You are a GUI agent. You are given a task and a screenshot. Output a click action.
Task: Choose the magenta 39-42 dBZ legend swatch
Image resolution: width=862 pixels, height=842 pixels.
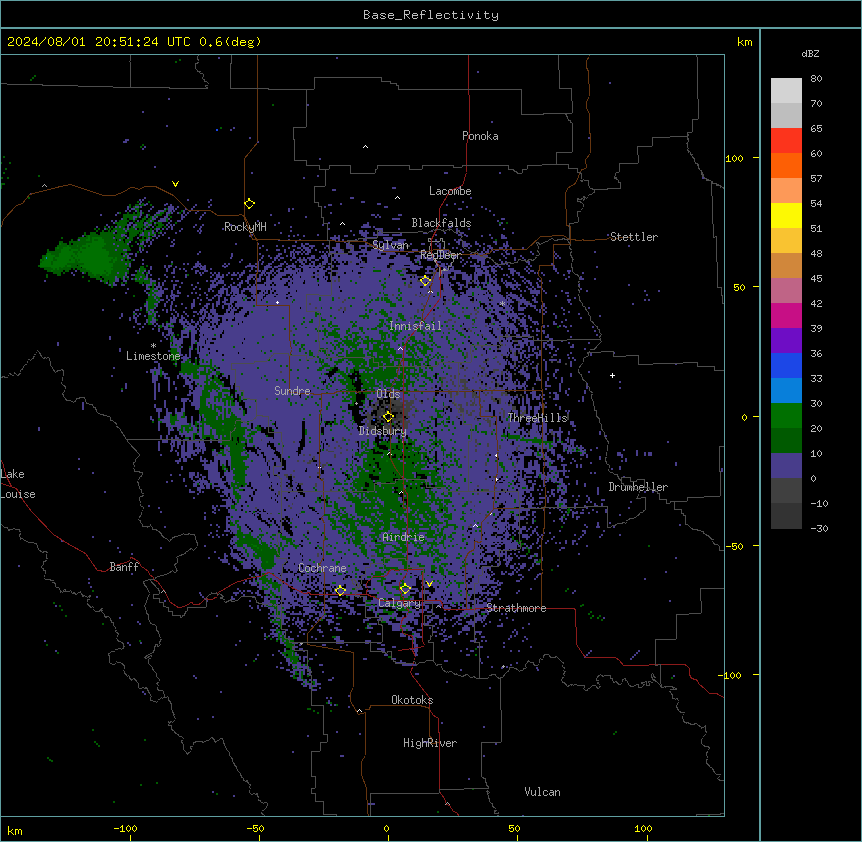[x=786, y=315]
